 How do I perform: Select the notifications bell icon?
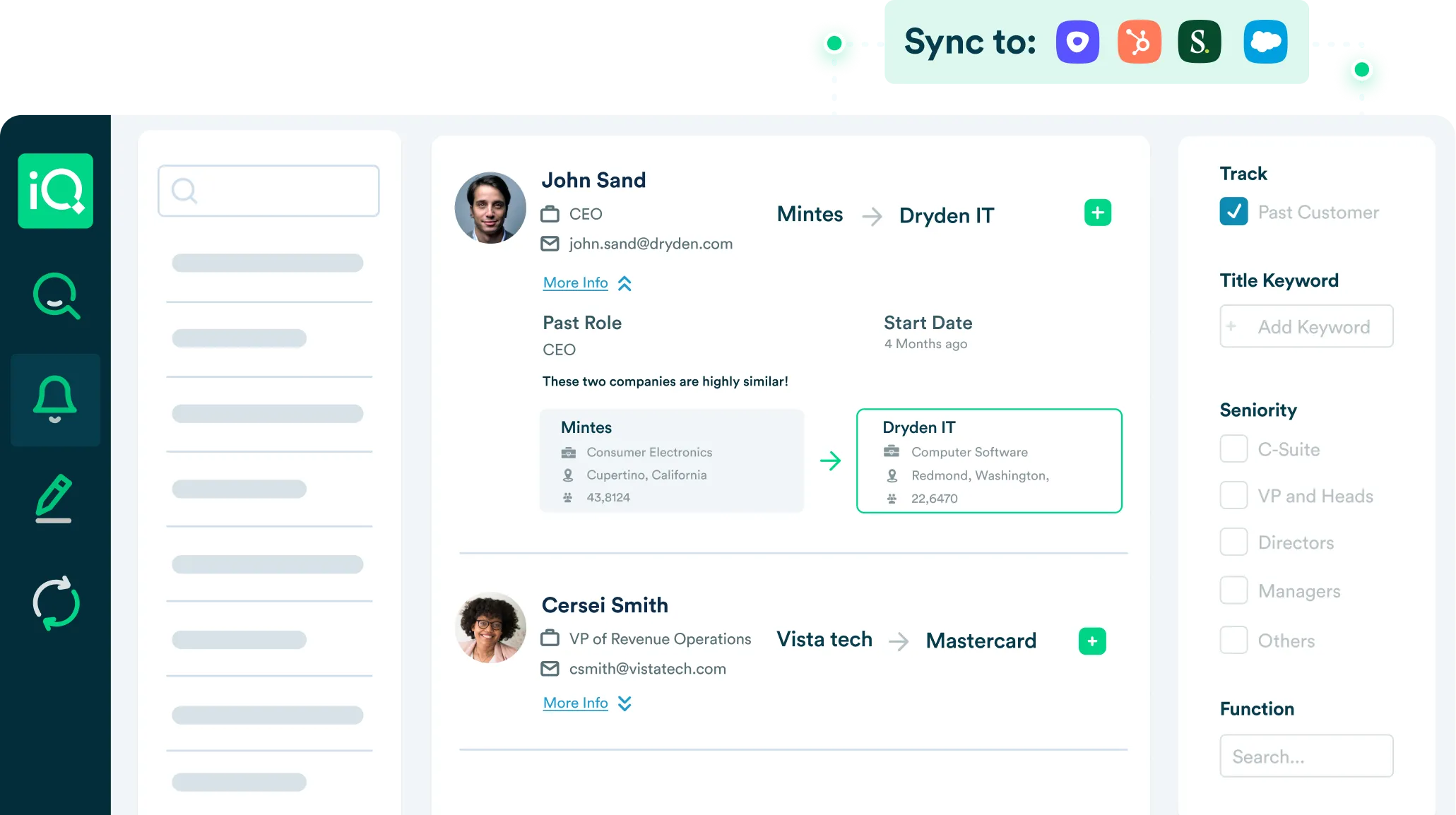55,399
